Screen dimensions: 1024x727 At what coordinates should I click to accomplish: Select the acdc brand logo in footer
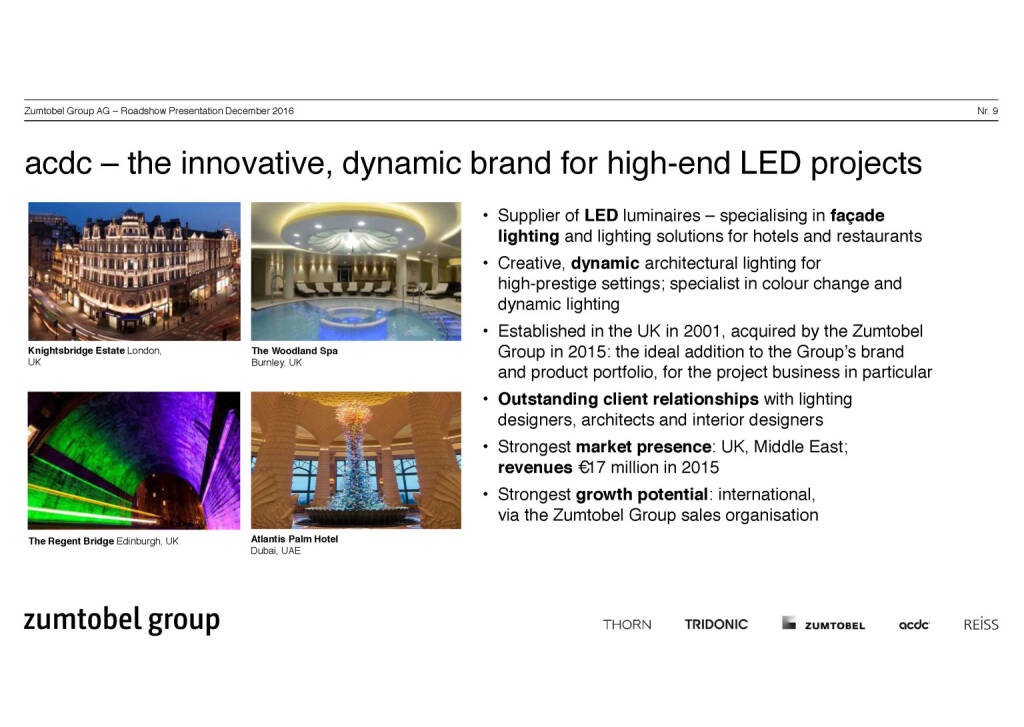click(x=914, y=624)
